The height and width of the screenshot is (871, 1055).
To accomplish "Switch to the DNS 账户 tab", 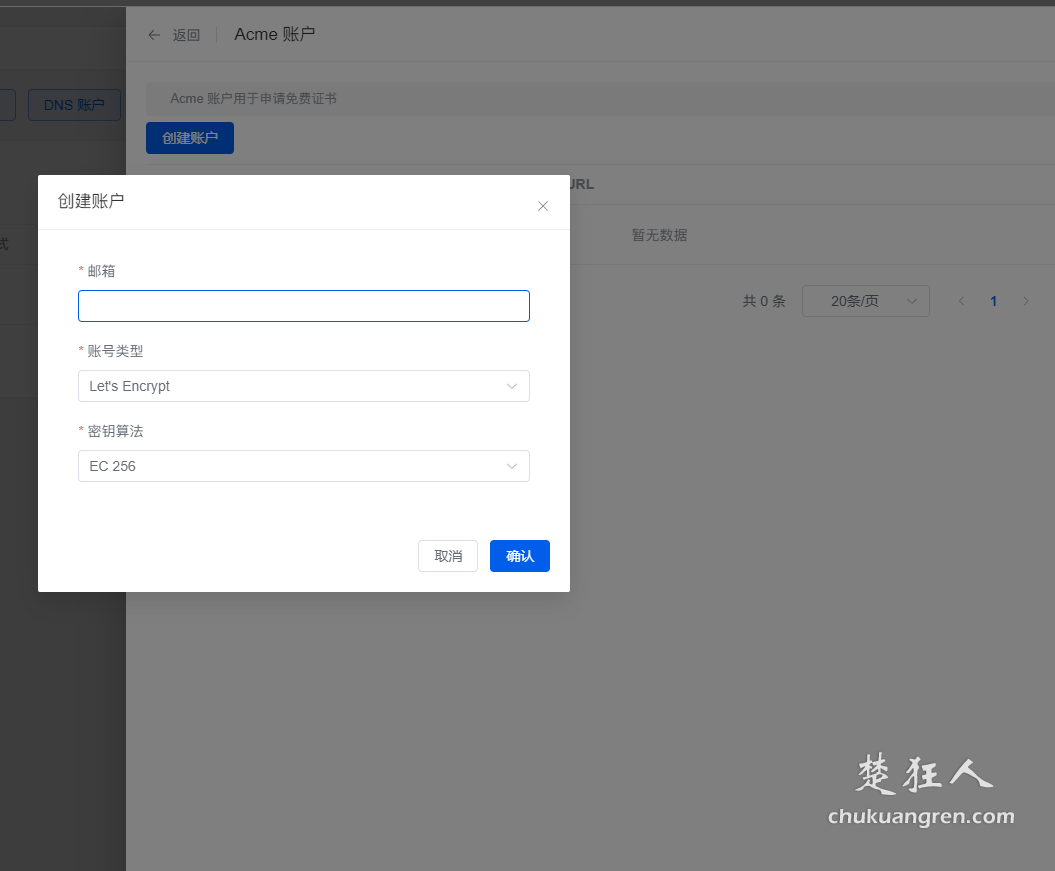I will click(x=74, y=105).
